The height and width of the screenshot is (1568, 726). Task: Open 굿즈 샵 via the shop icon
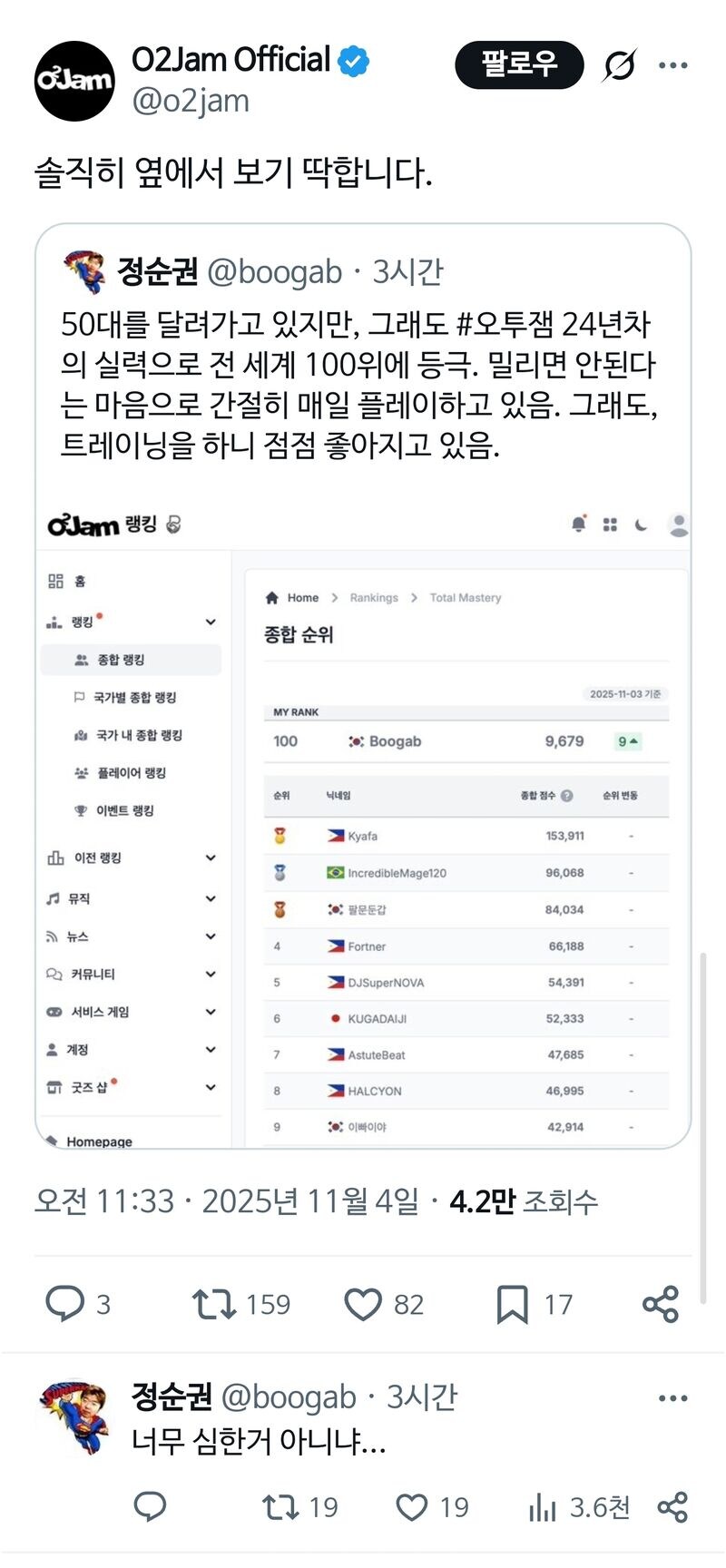pyautogui.click(x=54, y=1086)
